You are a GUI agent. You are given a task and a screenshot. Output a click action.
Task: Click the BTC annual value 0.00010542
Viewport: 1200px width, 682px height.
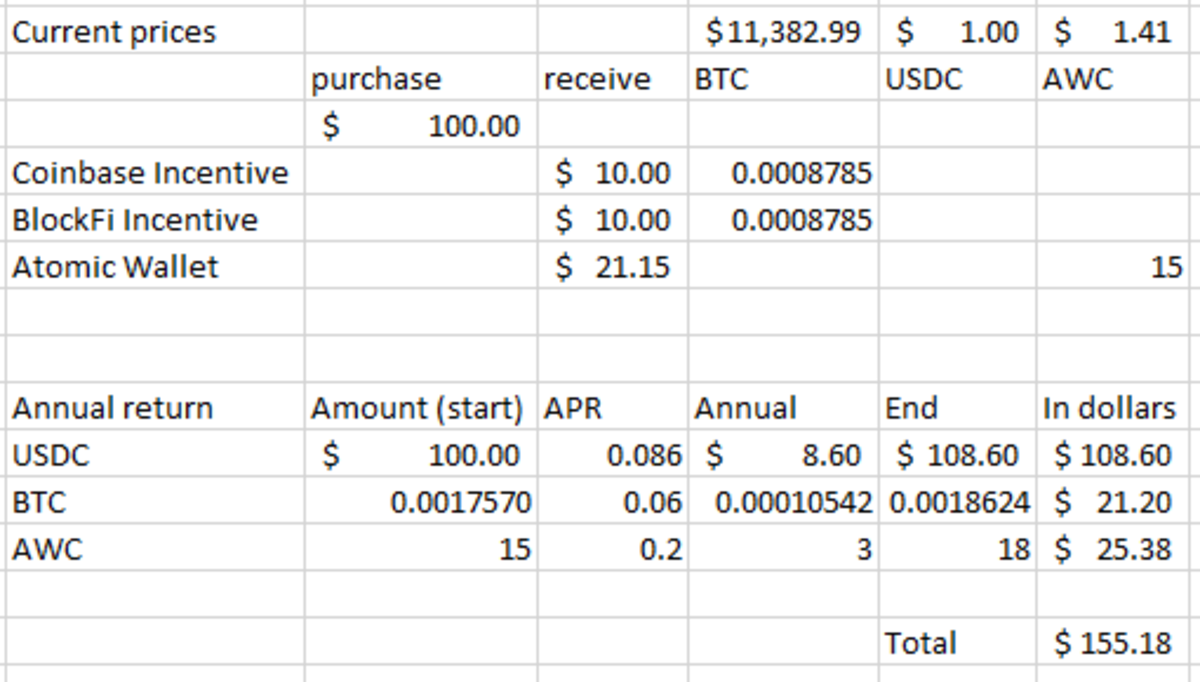pyautogui.click(x=793, y=503)
